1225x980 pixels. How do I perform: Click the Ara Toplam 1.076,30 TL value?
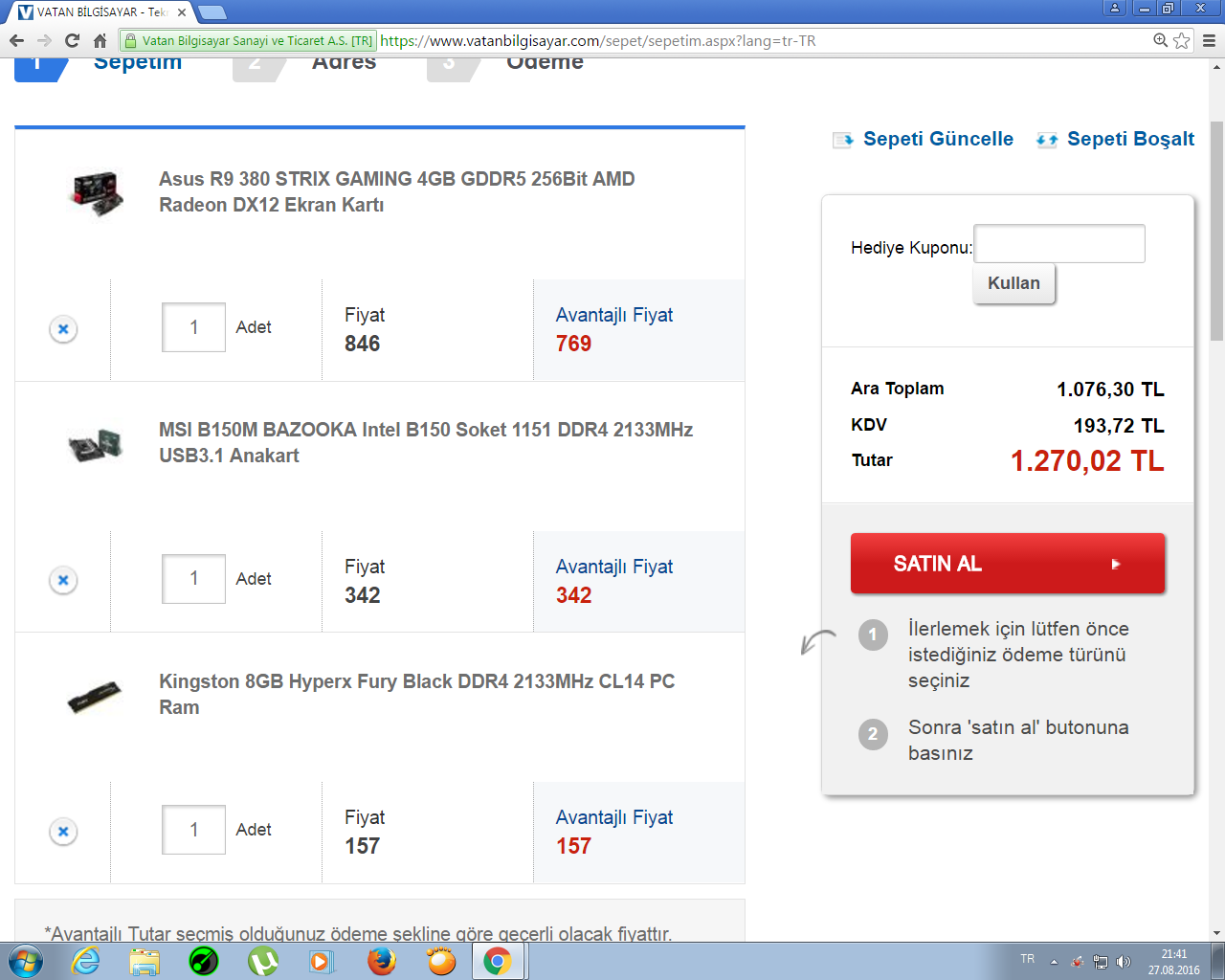(1110, 390)
